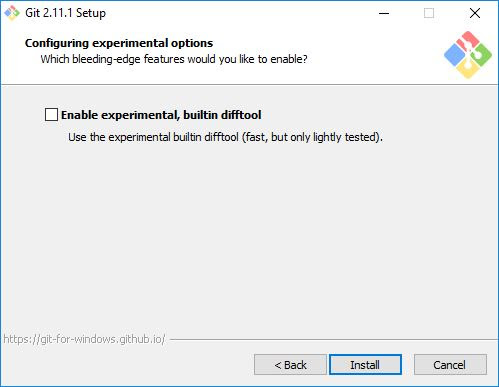This screenshot has width=499, height=387.
Task: Go to previous page with Back button
Action: click(290, 365)
